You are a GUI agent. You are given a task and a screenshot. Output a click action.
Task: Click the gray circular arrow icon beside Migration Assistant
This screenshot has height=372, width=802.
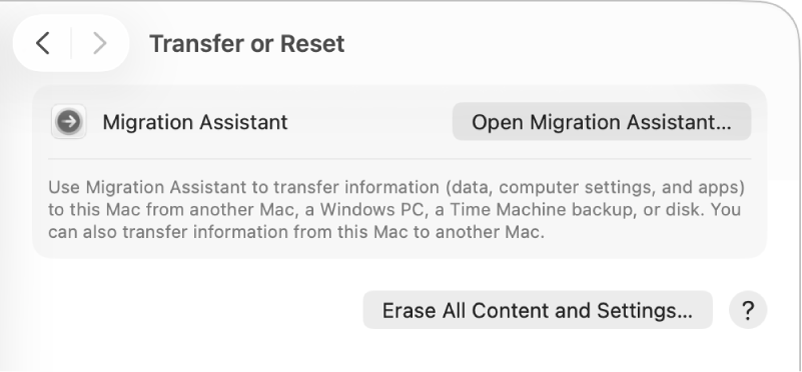click(69, 122)
